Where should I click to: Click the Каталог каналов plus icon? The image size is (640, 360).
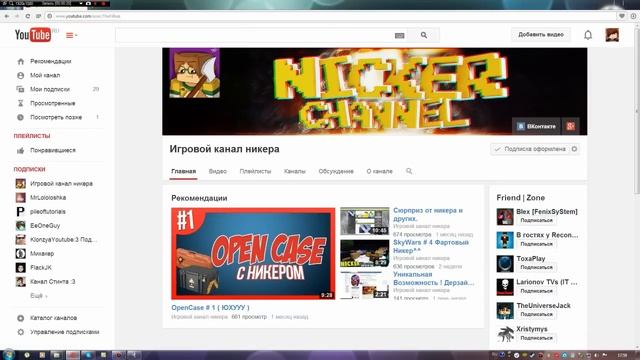(21, 318)
